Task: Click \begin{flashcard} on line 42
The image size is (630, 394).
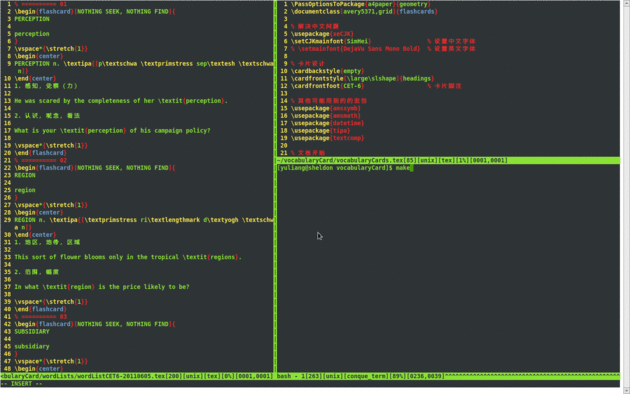Action: pyautogui.click(x=95, y=324)
